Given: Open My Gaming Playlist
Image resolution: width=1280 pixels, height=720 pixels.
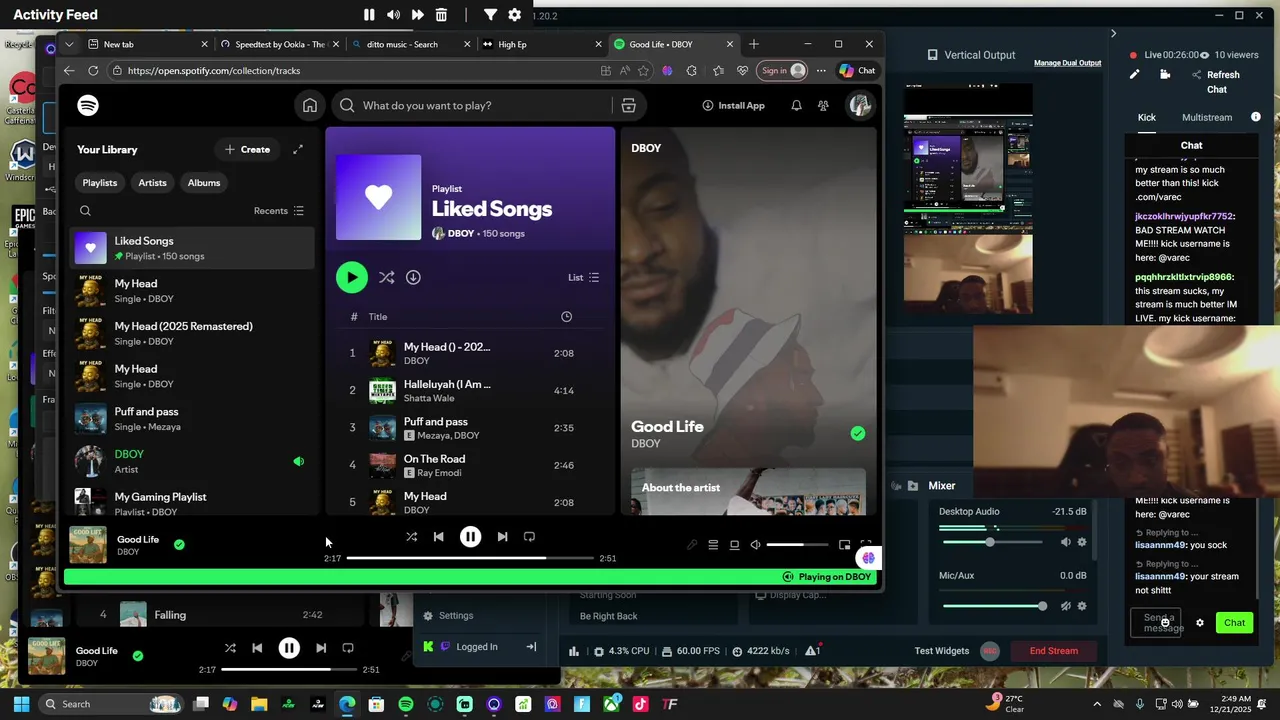Looking at the screenshot, I should tap(192, 503).
